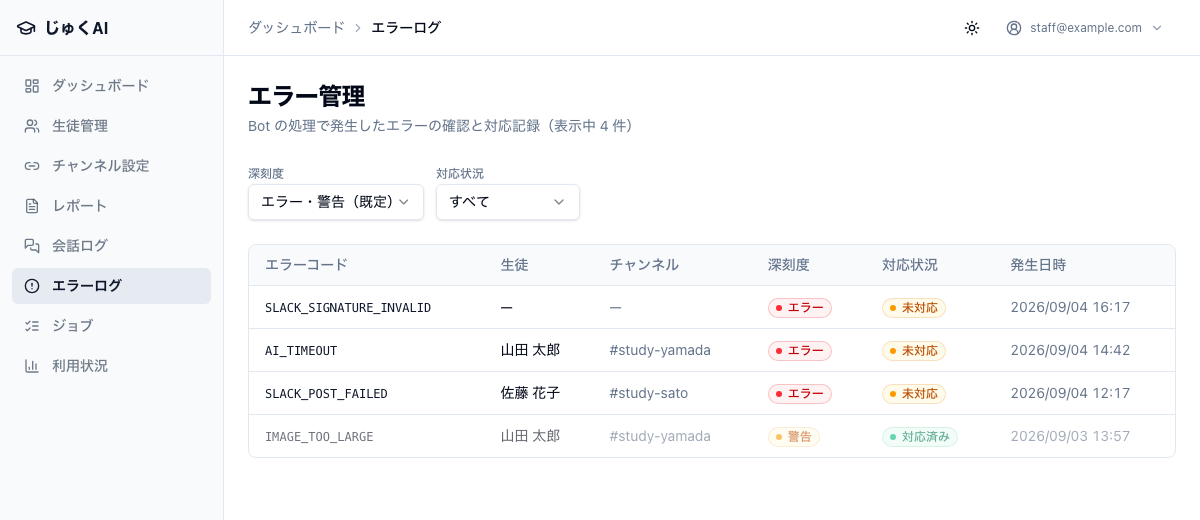Click #study-yamada in the AI_TIMEOUT row

[x=660, y=351]
